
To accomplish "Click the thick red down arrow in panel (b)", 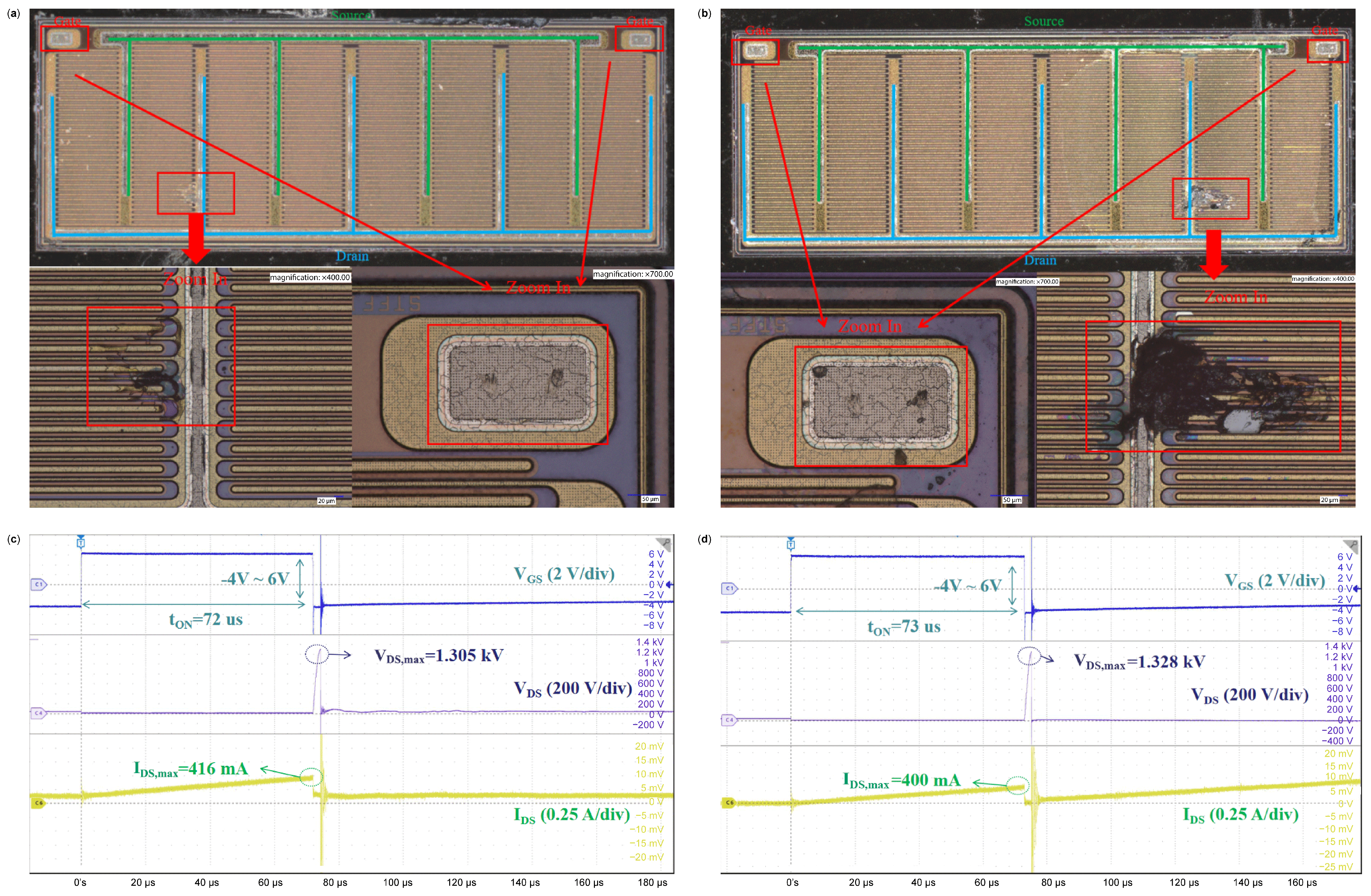I will pyautogui.click(x=1214, y=254).
